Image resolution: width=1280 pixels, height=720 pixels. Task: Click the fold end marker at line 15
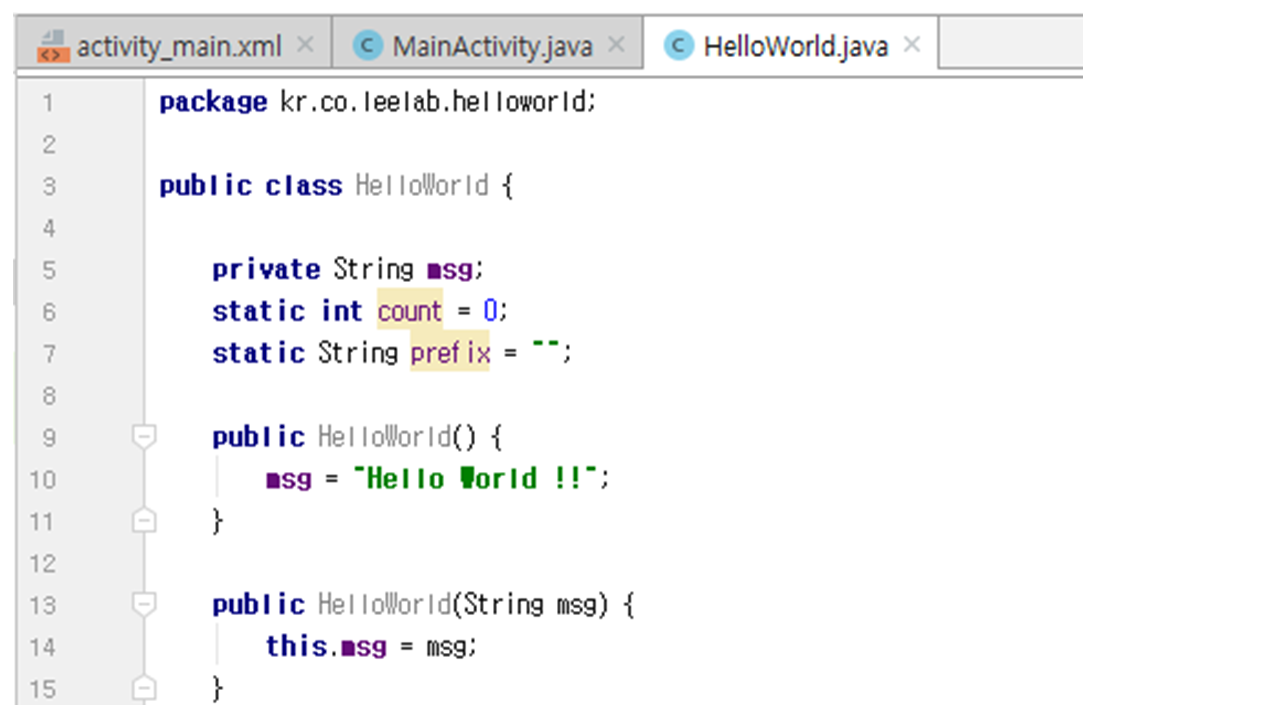pyautogui.click(x=145, y=688)
